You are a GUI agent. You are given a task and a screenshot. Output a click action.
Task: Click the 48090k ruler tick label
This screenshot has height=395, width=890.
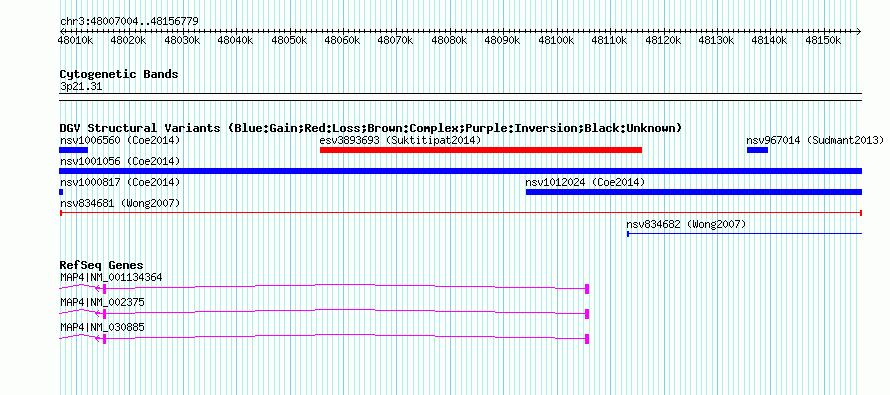point(503,40)
